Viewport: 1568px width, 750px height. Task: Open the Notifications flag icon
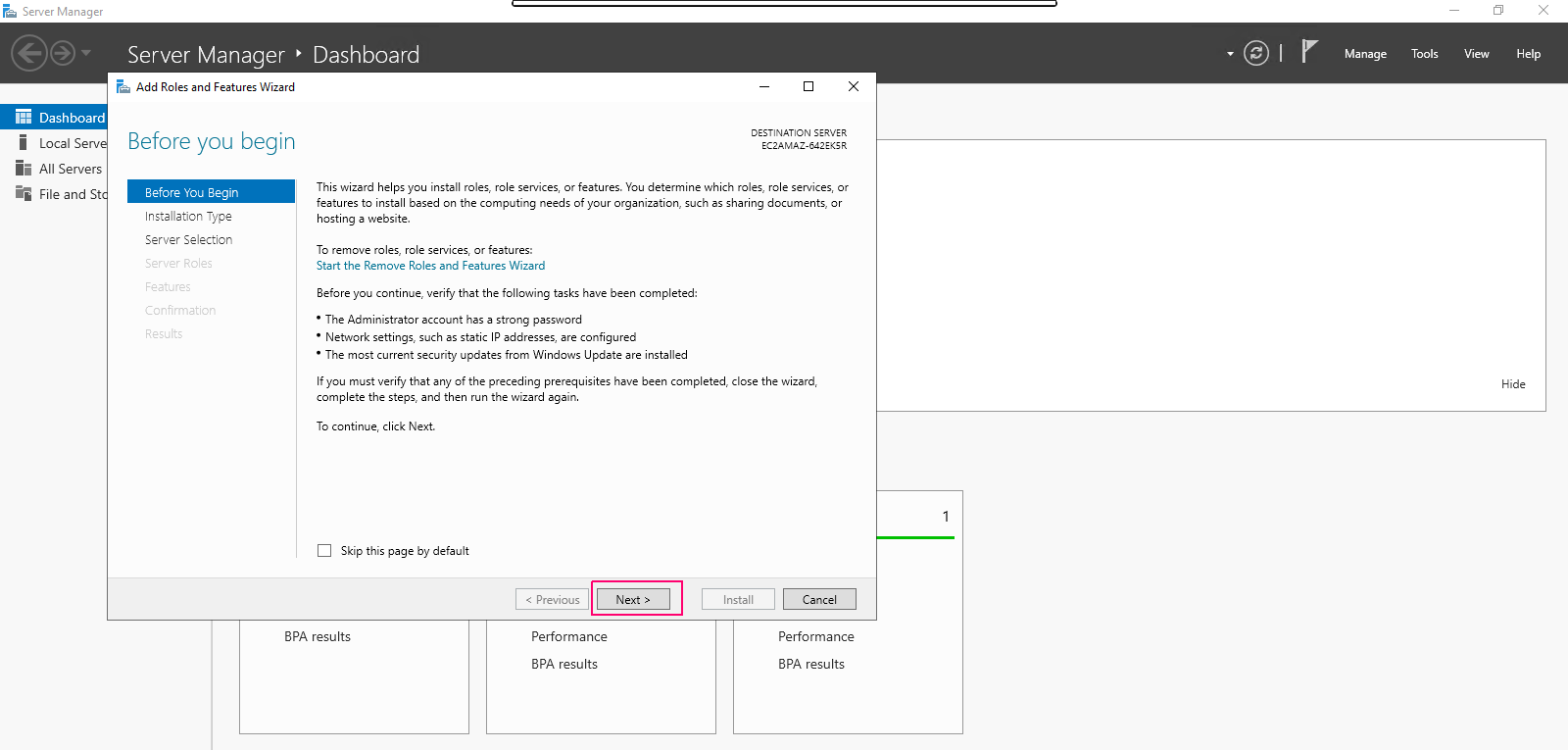click(x=1309, y=51)
